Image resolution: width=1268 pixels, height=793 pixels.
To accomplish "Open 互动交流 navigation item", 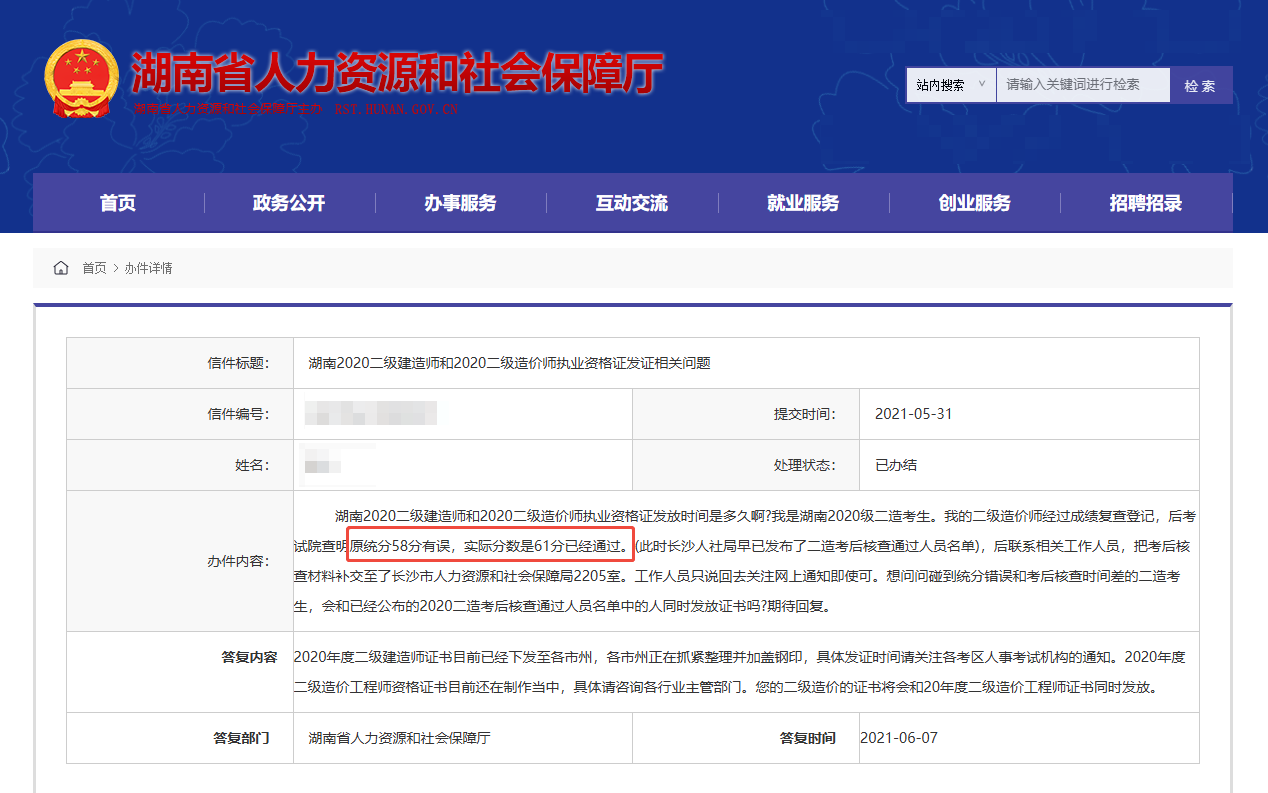I will [x=632, y=203].
